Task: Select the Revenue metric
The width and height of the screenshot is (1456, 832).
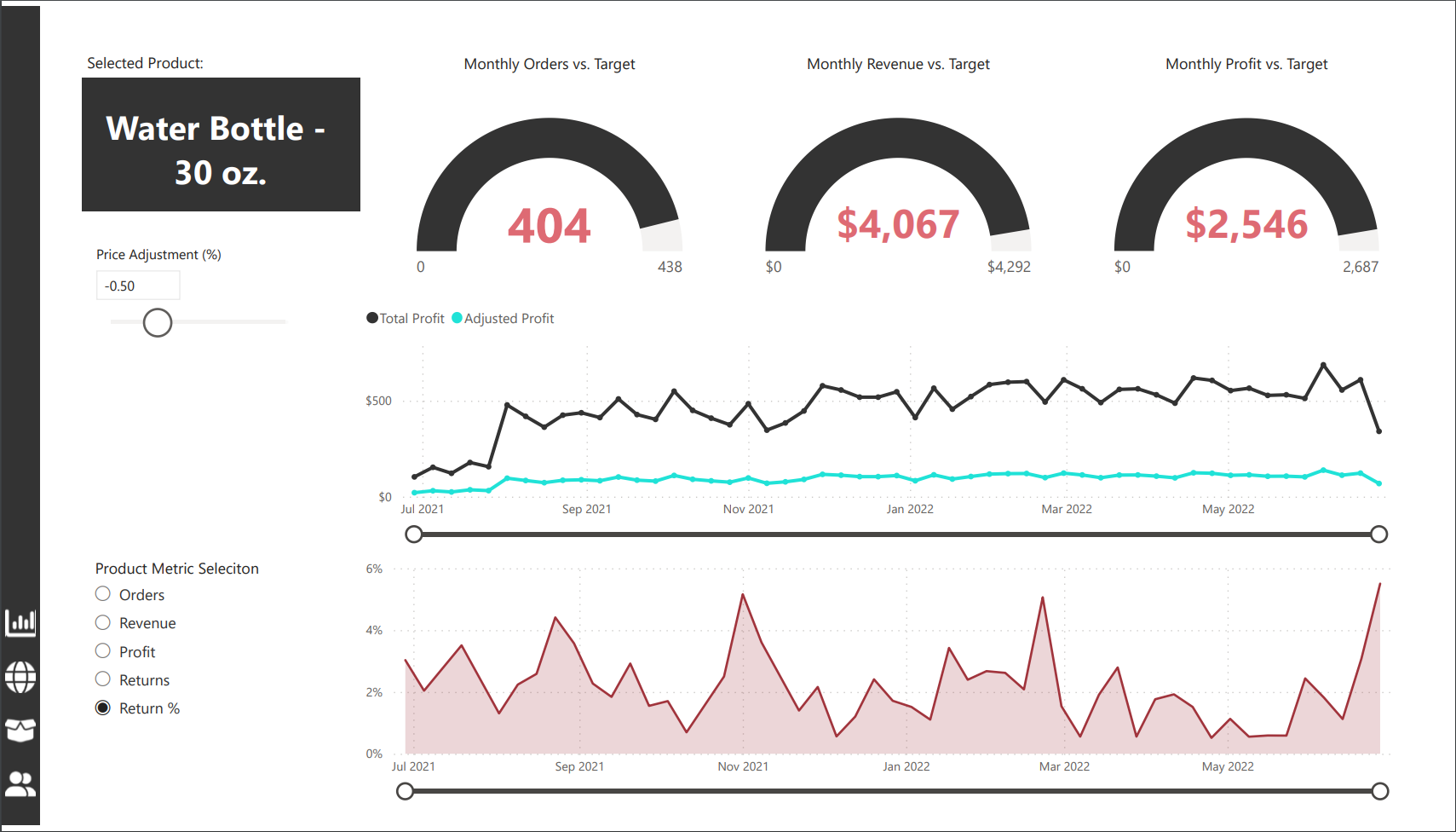Action: pos(103,622)
